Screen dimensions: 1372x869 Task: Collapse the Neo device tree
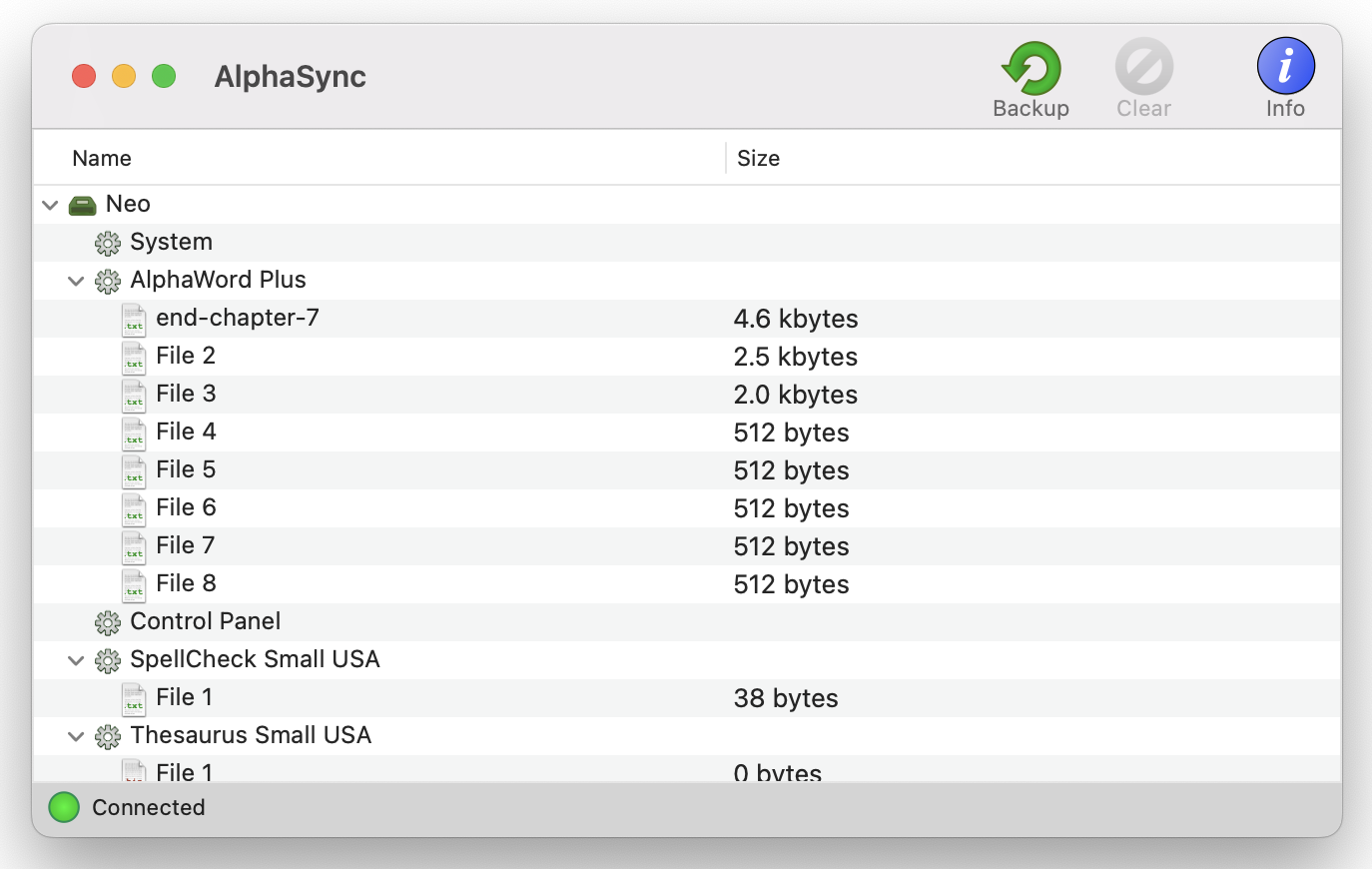tap(51, 205)
